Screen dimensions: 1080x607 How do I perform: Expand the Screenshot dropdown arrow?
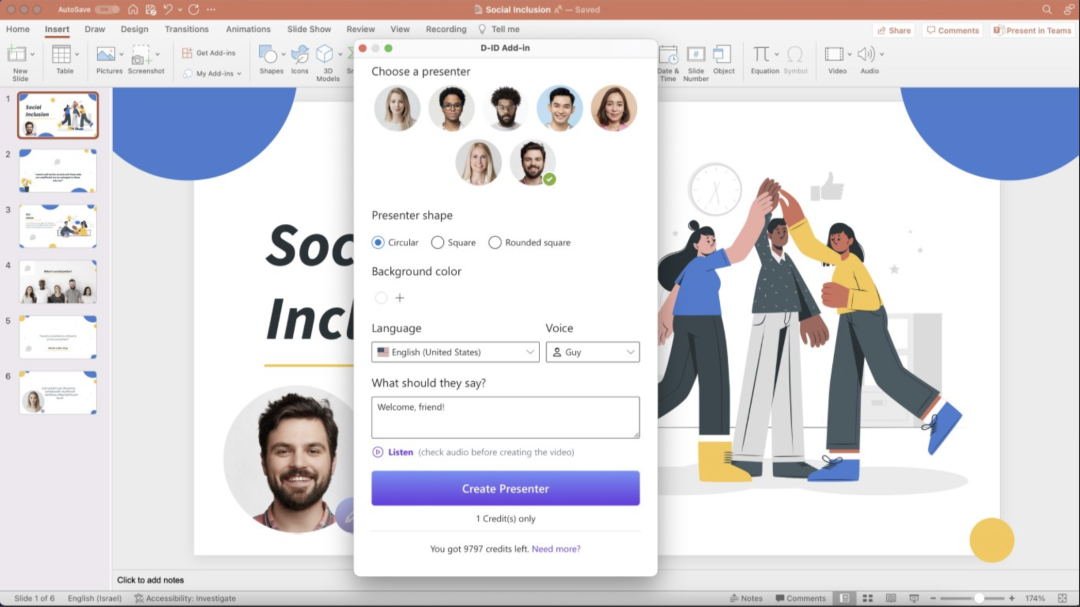click(x=158, y=54)
